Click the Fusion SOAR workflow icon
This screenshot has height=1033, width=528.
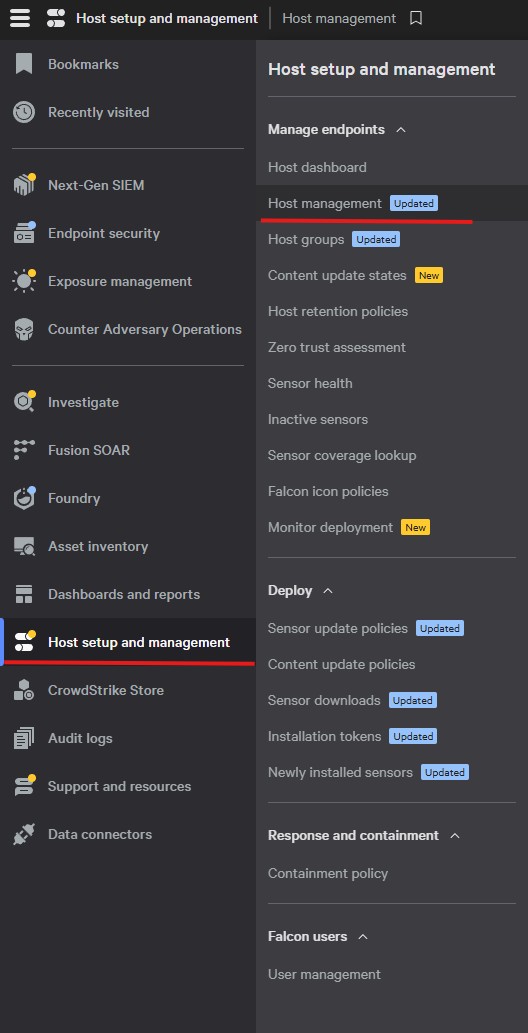pyautogui.click(x=24, y=450)
